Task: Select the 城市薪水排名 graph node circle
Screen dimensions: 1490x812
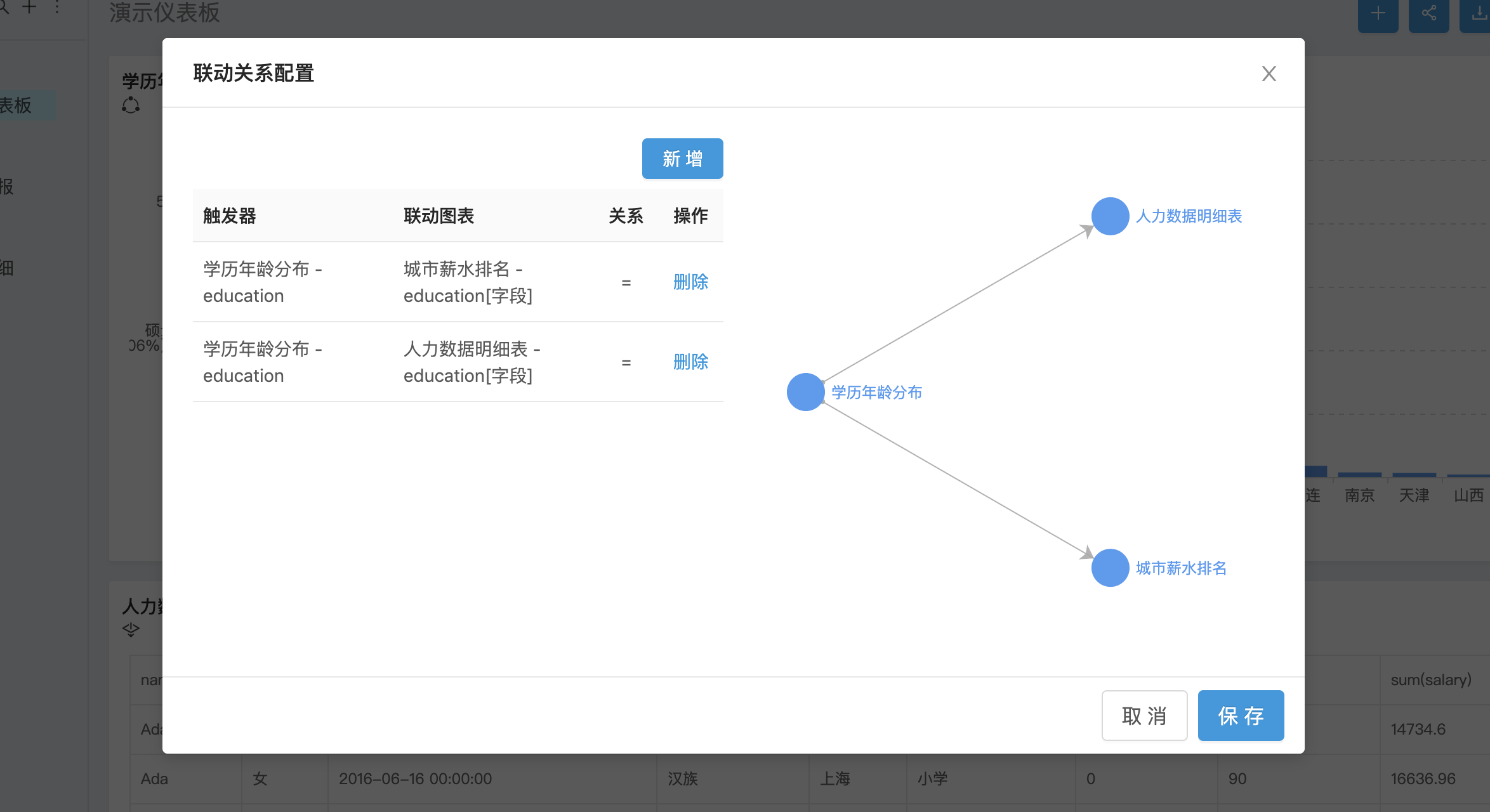Action: pyautogui.click(x=1110, y=568)
